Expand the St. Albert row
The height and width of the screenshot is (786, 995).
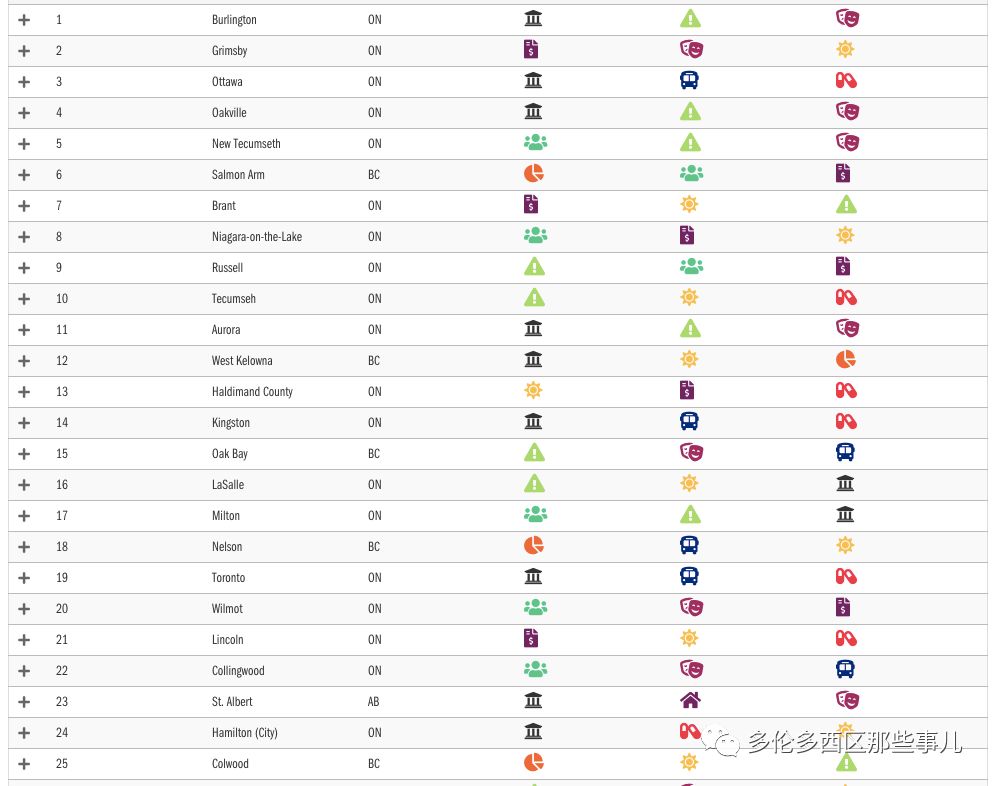[24, 702]
